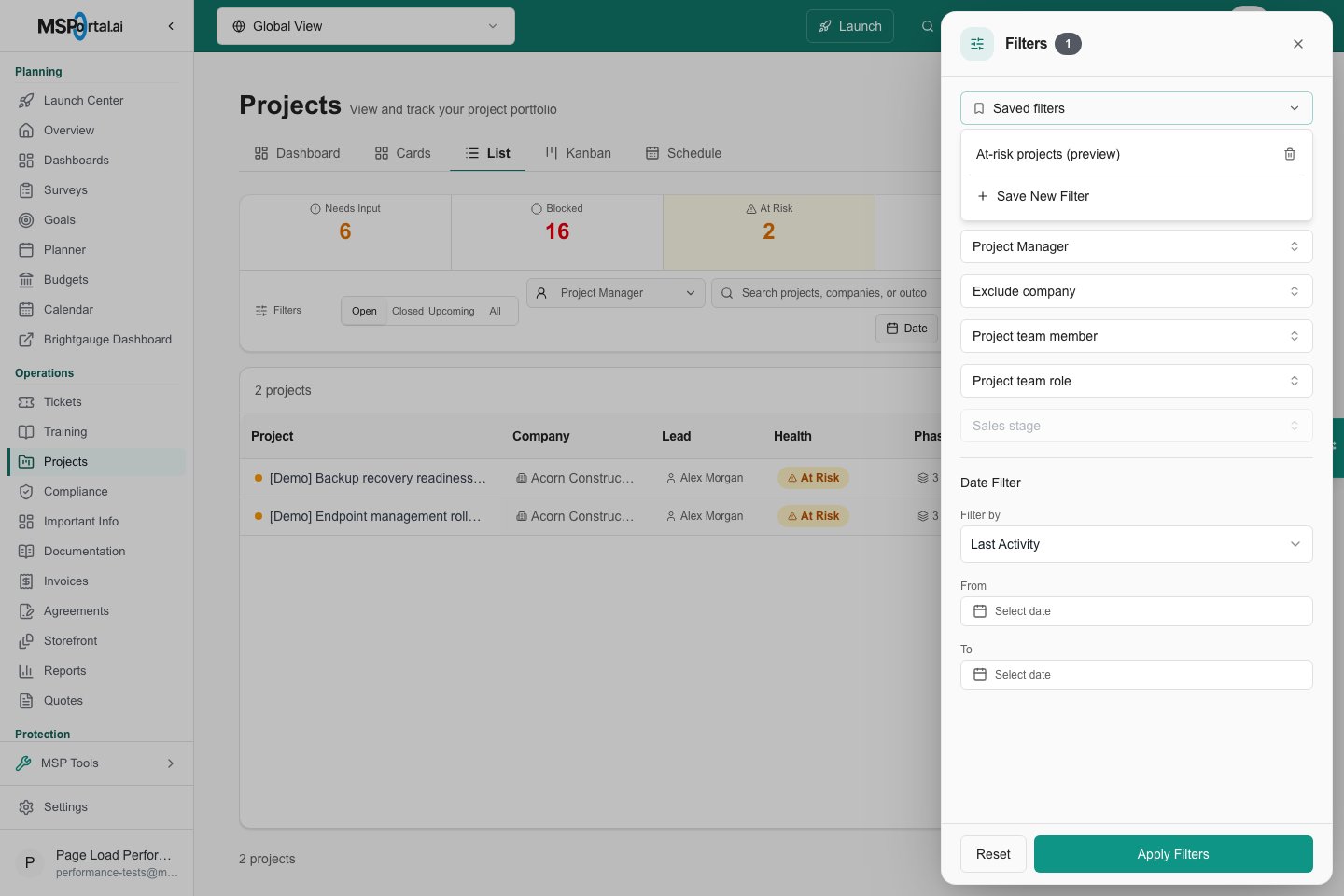
Task: Click the Surveys clipboard icon
Action: coord(26,190)
